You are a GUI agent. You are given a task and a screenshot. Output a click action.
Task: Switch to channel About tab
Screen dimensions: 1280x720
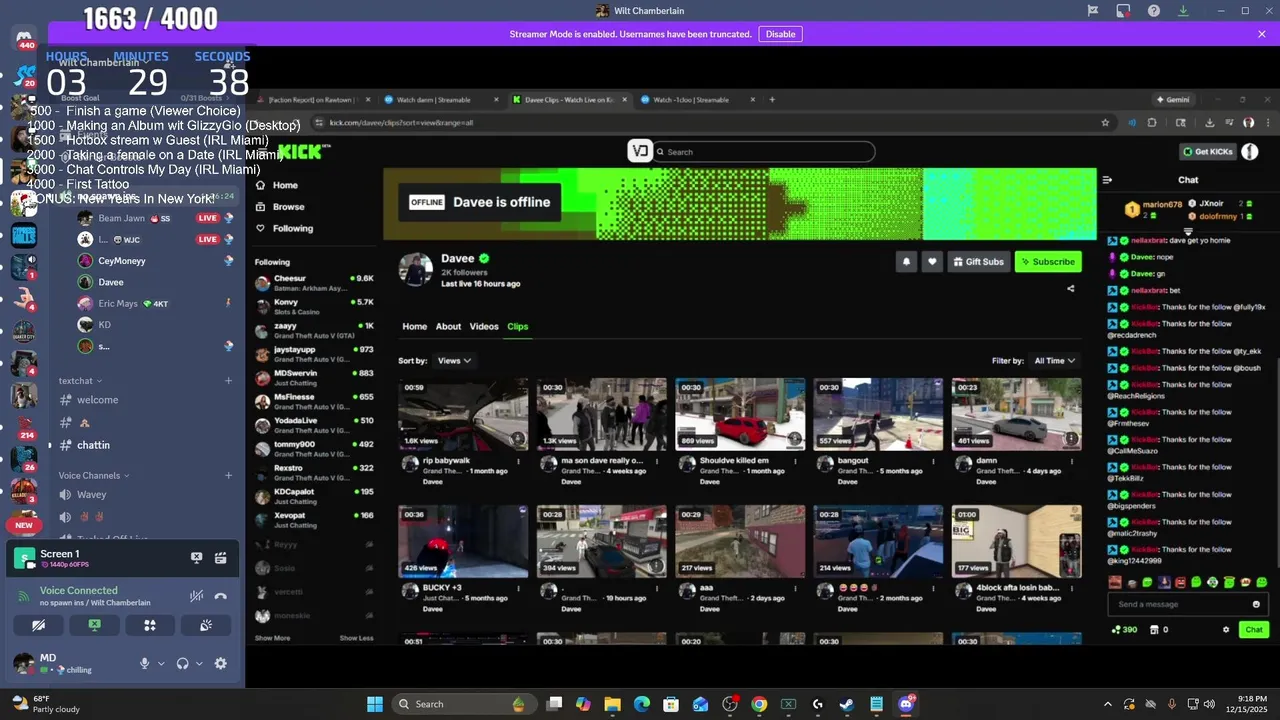pyautogui.click(x=448, y=327)
